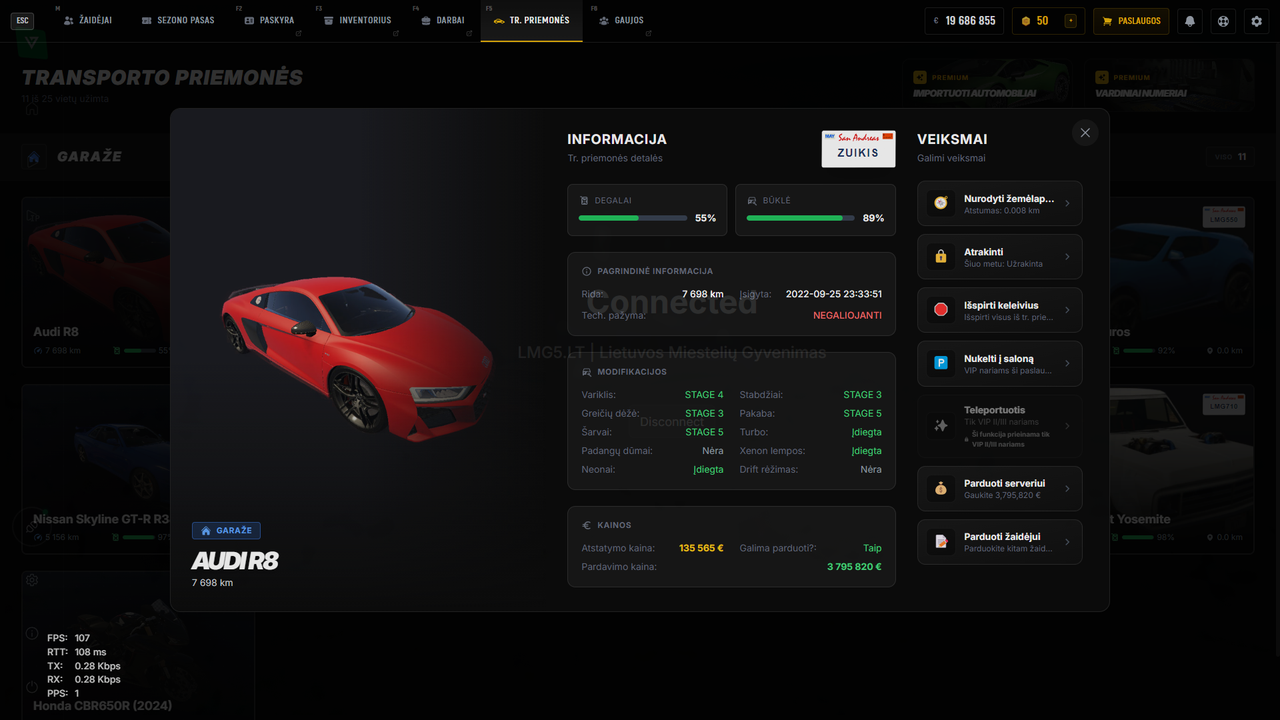Click the external link icon under Inventorius
Viewport: 1280px width, 720px height.
[396, 34]
